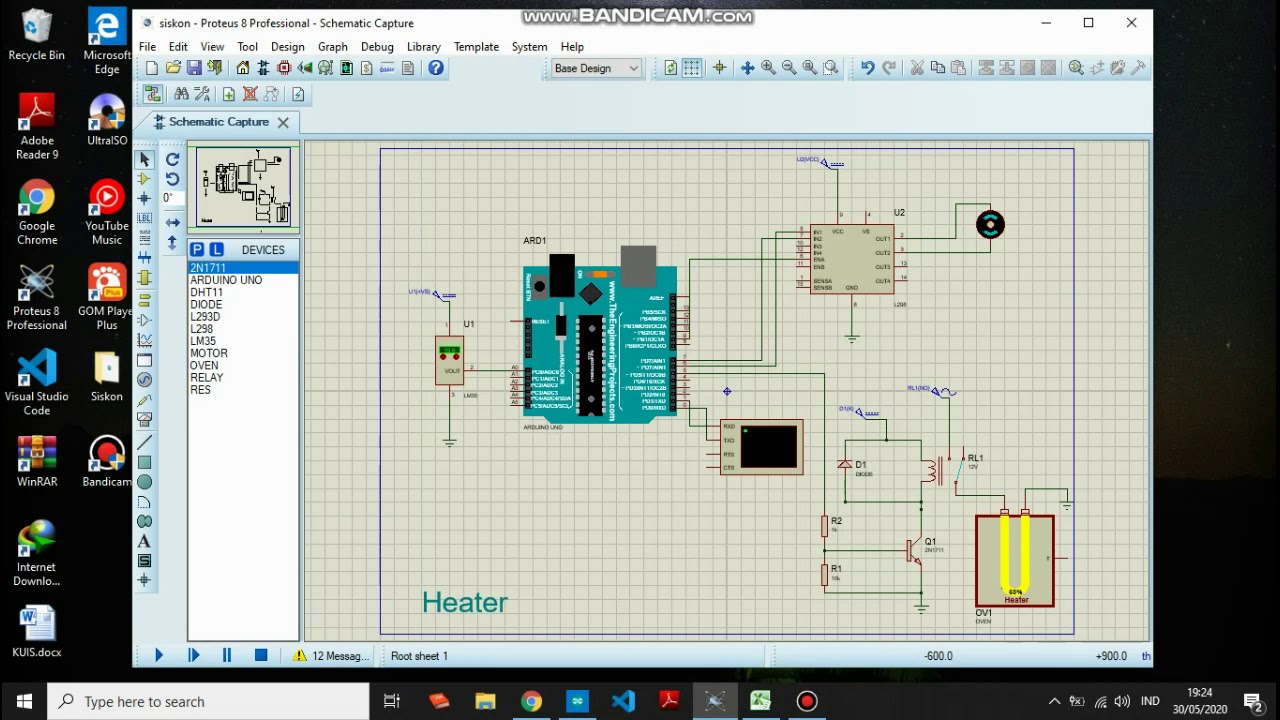Toggle the grid display icon
This screenshot has width=1280, height=720.
coord(691,68)
